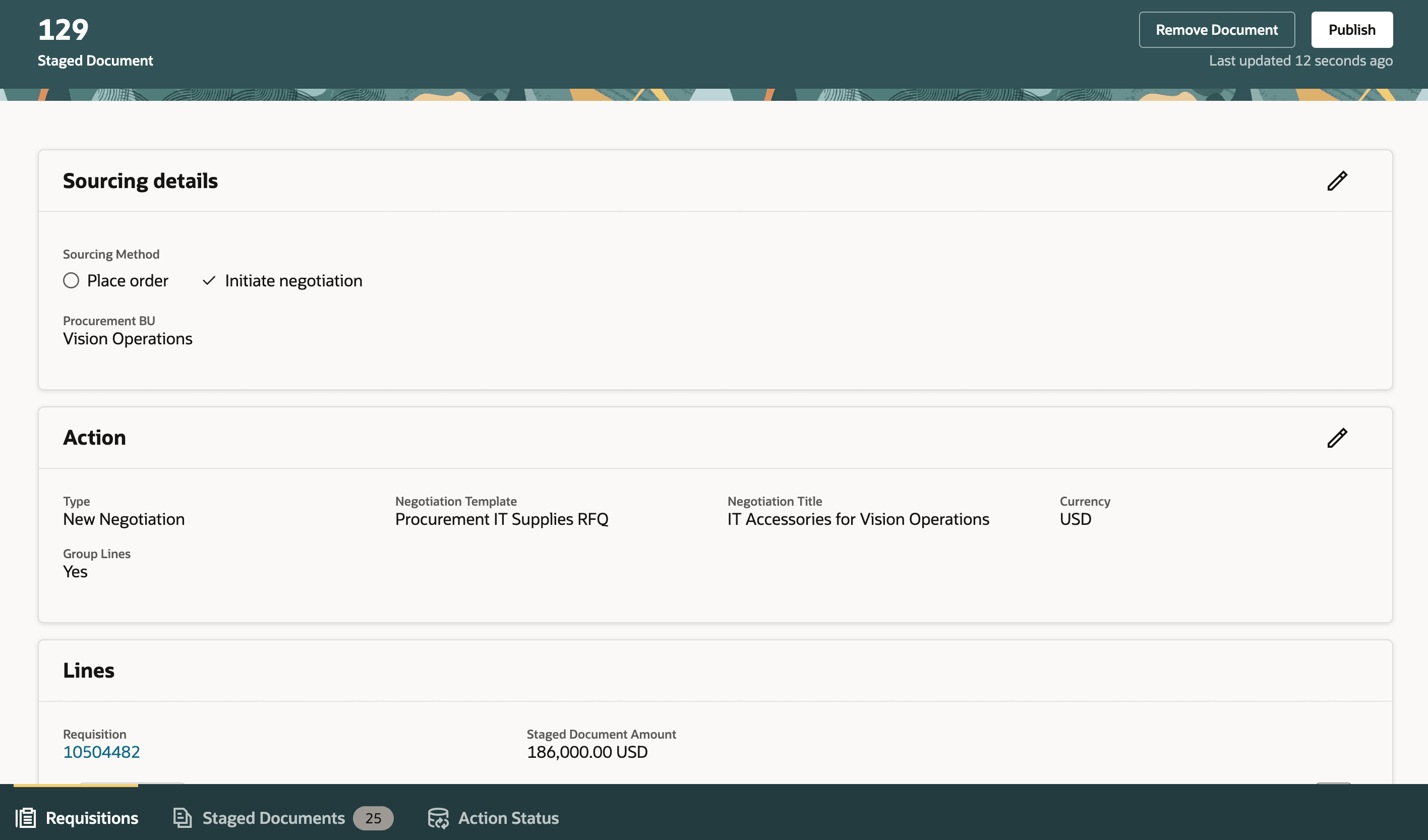Viewport: 1428px width, 840px height.
Task: Click the Action section edit pencil
Action: [1337, 438]
